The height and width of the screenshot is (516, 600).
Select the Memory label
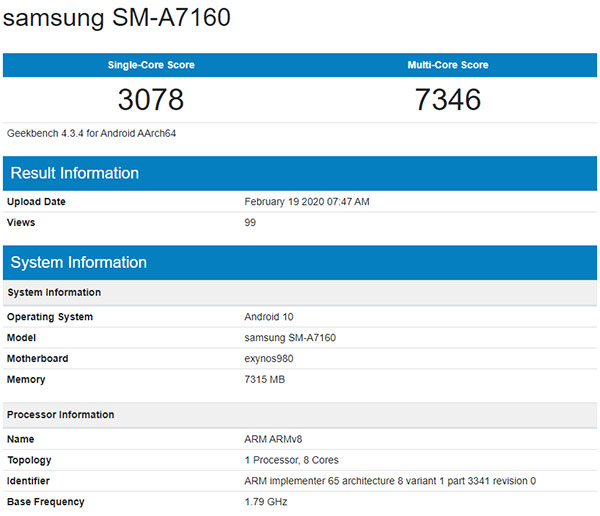point(26,379)
